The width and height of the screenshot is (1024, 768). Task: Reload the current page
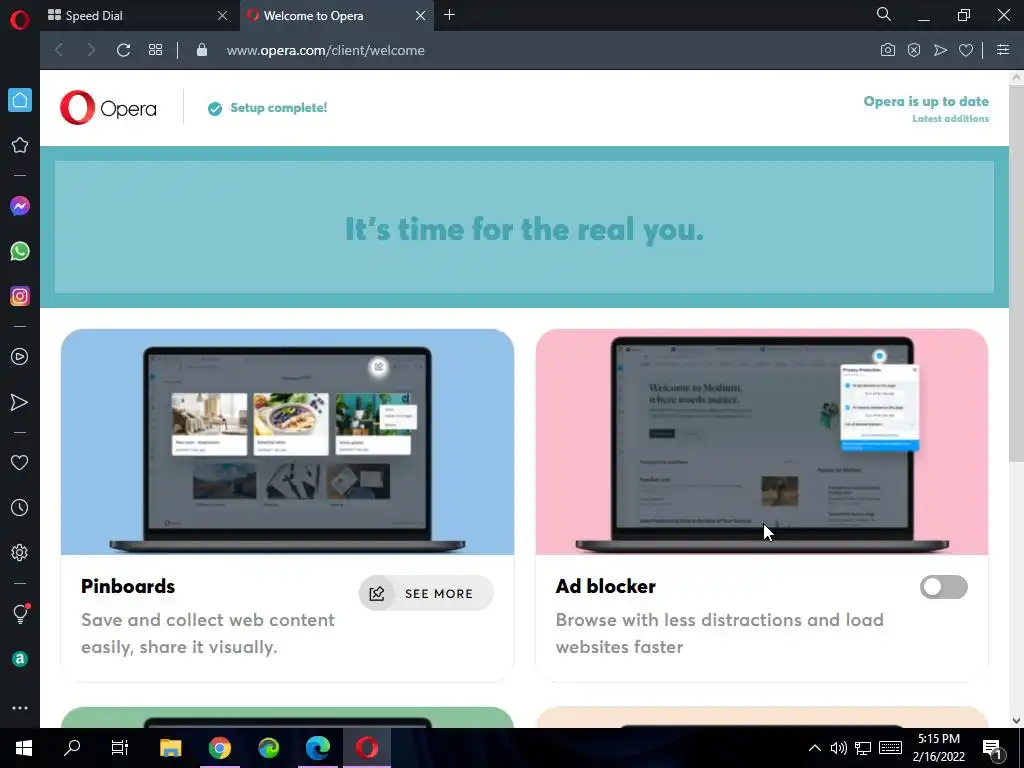click(x=123, y=50)
